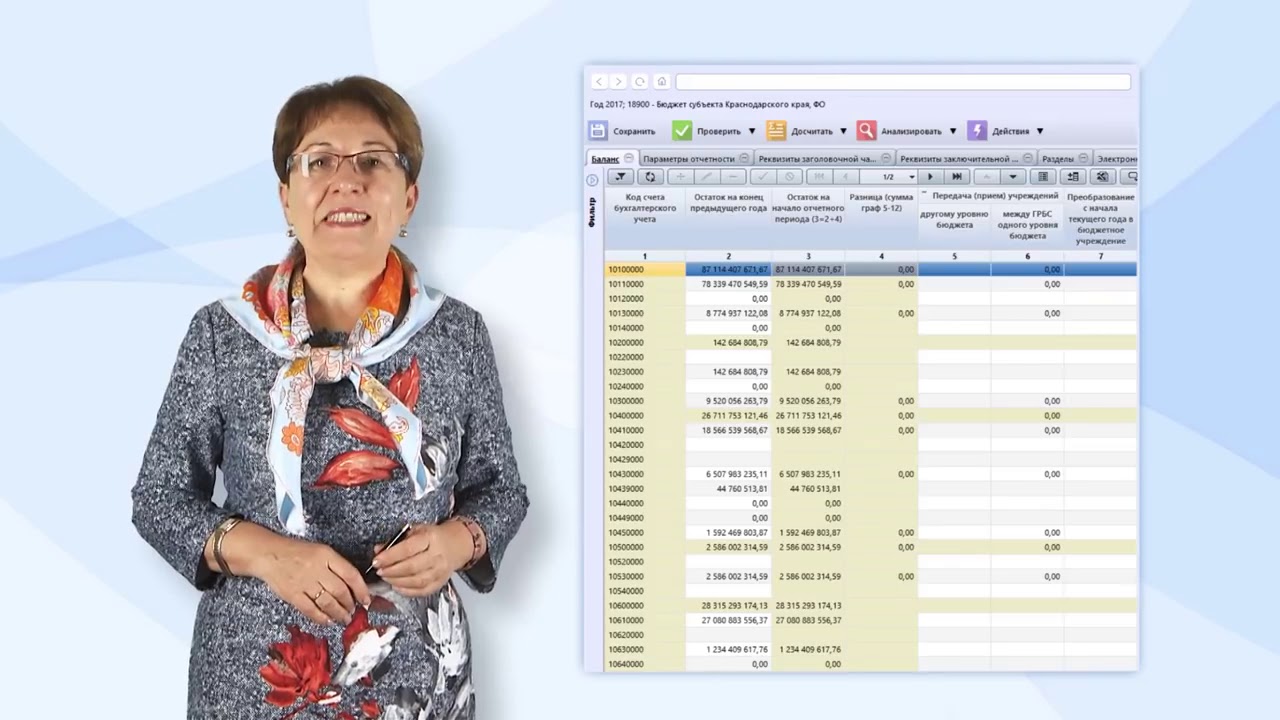Click the add row plus icon
Image resolution: width=1280 pixels, height=720 pixels.
(x=680, y=177)
